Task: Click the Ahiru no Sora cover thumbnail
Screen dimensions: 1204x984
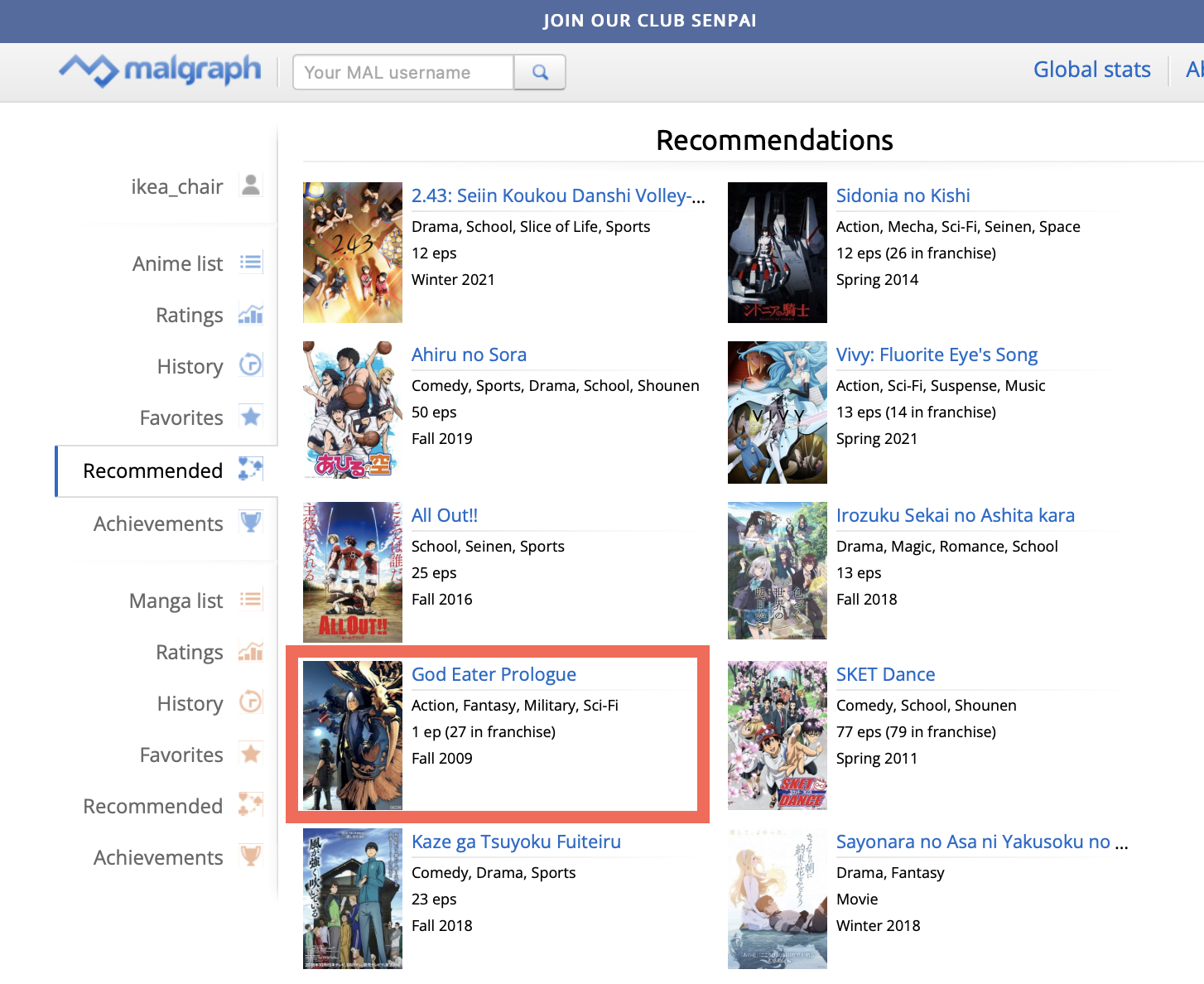Action: [353, 410]
